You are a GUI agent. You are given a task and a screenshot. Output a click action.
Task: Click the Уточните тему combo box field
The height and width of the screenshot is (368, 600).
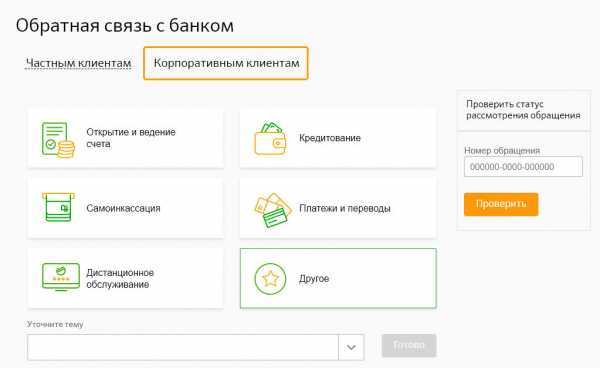coord(196,347)
